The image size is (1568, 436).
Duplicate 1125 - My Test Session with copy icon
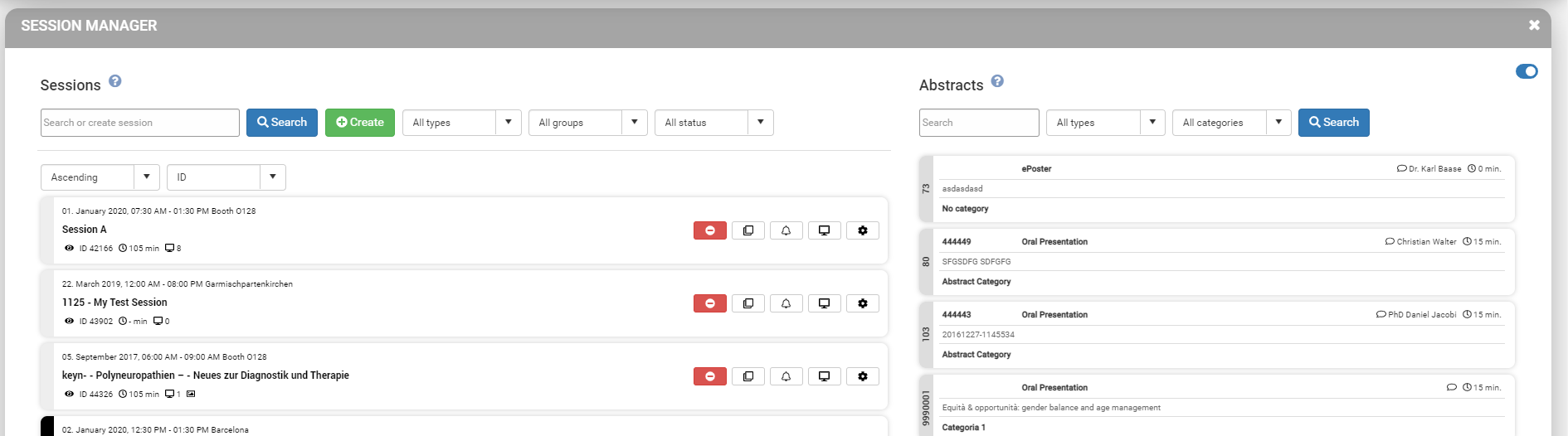748,303
